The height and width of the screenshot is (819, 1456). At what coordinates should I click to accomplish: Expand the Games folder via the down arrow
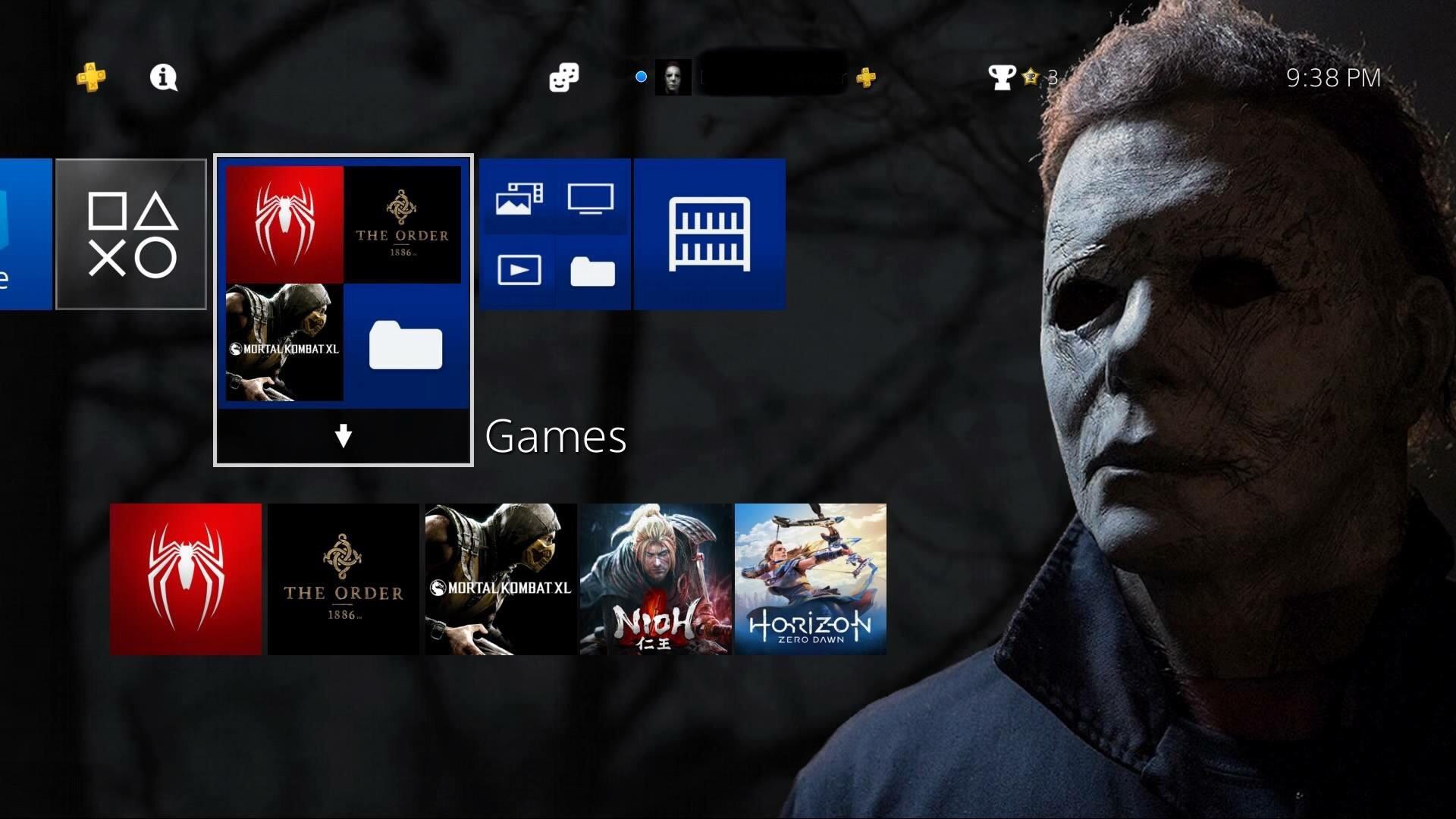pos(344,435)
